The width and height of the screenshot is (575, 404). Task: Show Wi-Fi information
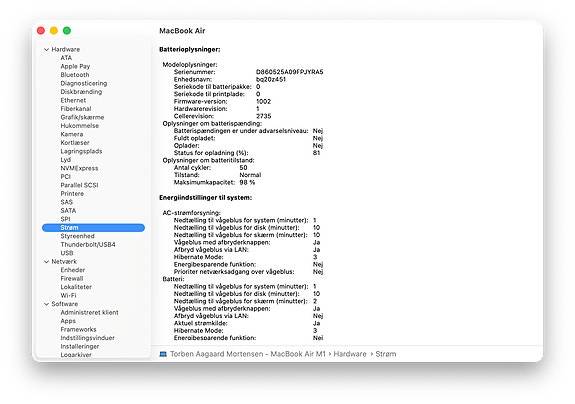[68, 295]
